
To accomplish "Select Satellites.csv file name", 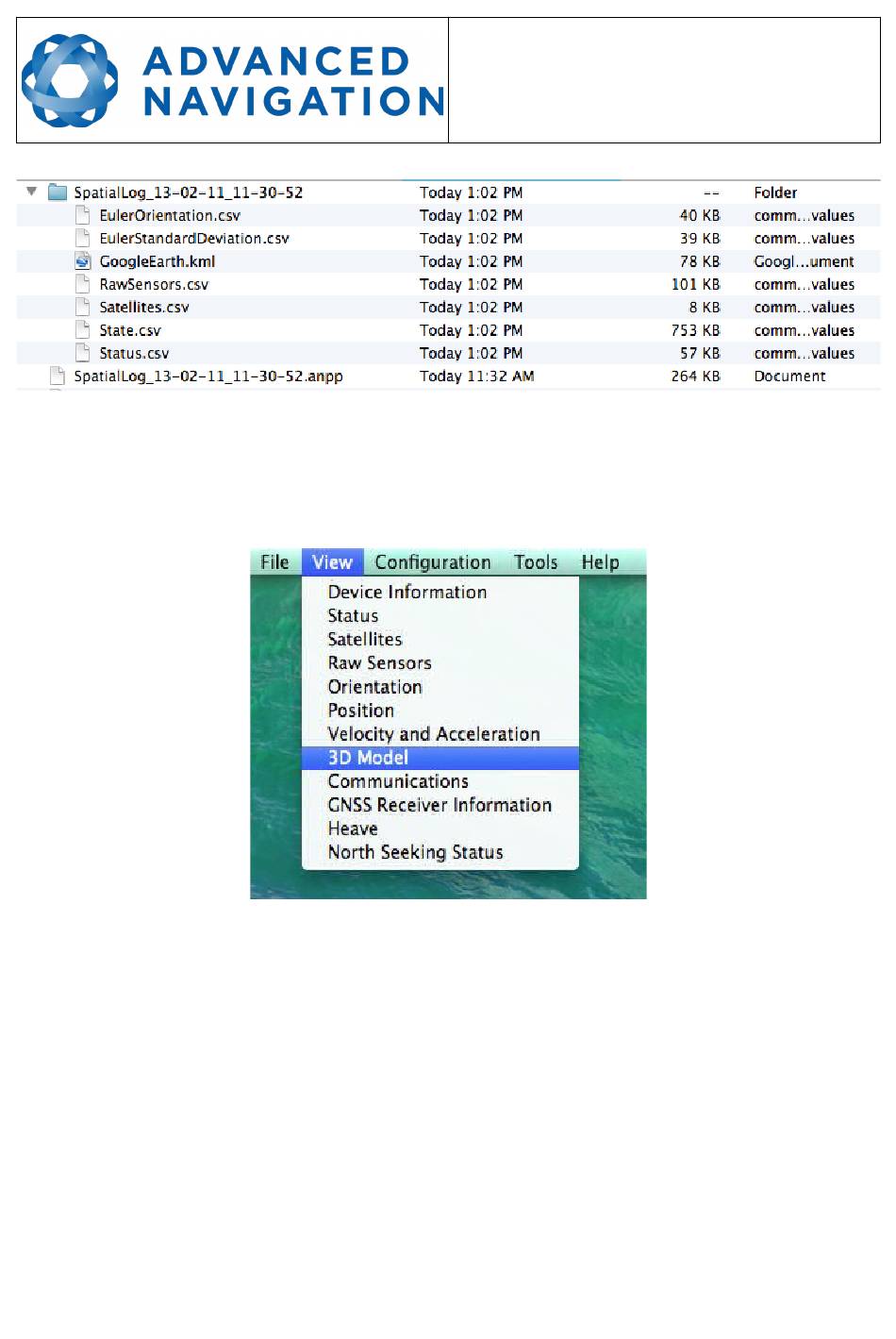I will click(144, 307).
